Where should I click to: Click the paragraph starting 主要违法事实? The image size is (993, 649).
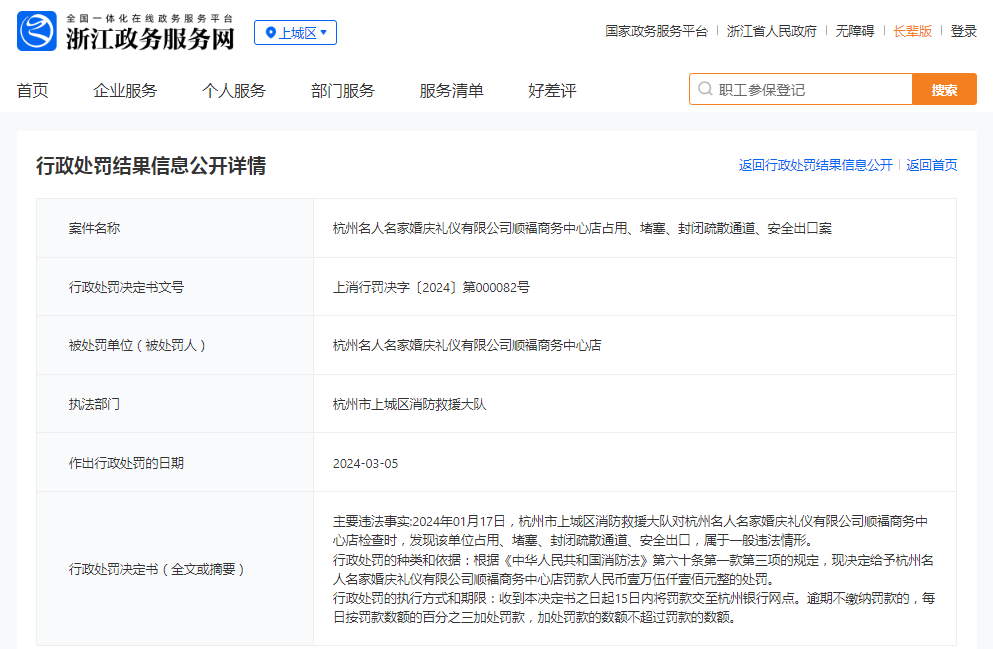click(x=630, y=531)
